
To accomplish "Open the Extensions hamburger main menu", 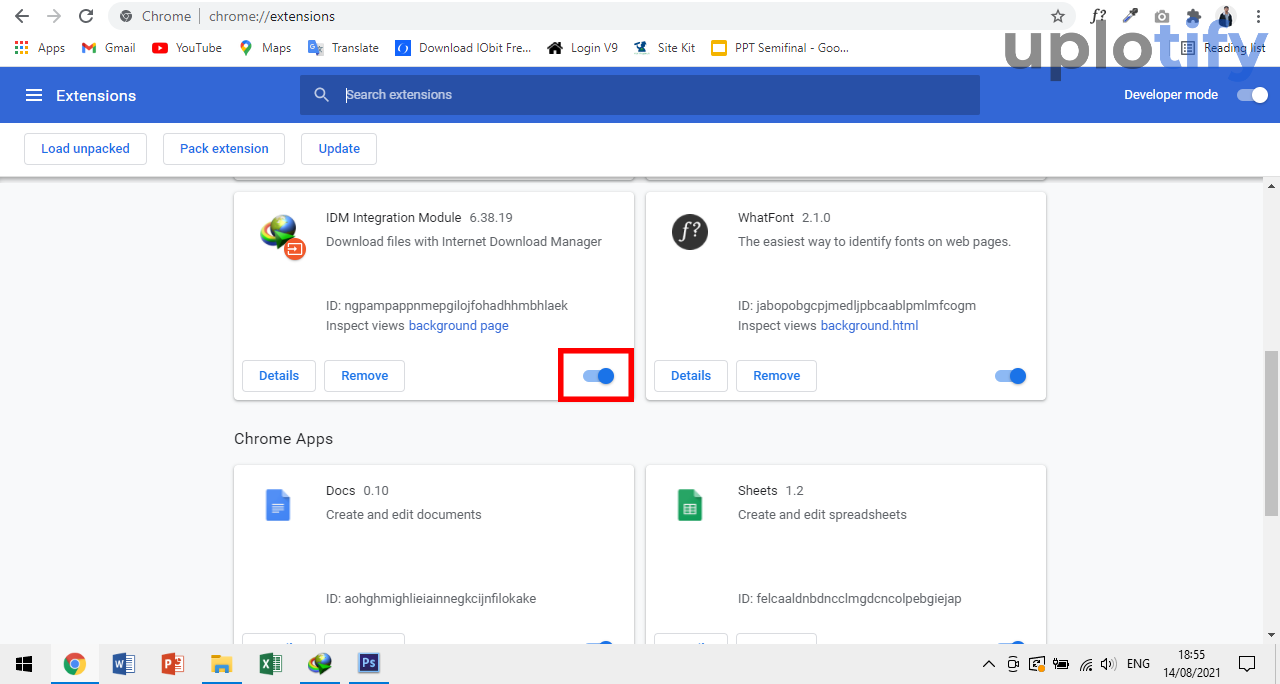I will [34, 95].
